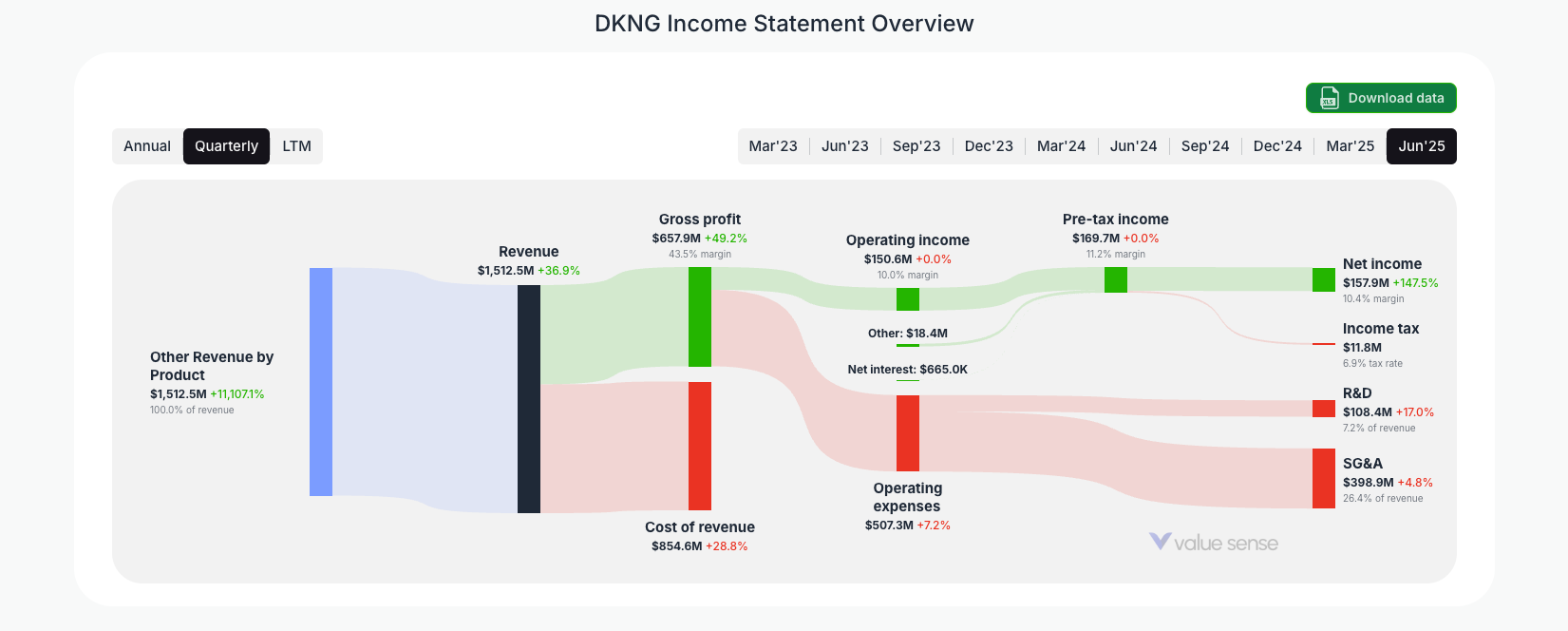
Task: Click the $157.9M +147.5% value
Action: [1390, 283]
